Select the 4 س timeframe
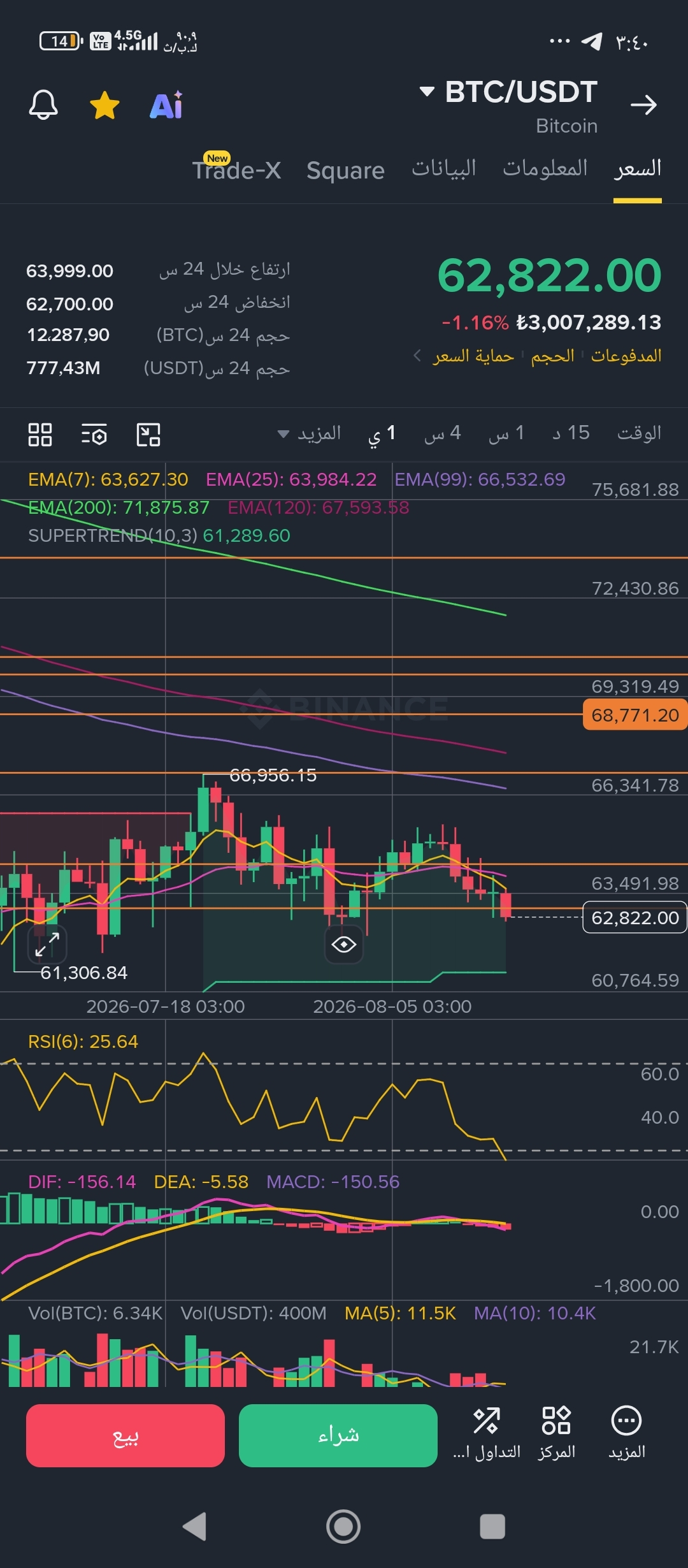This screenshot has height=1568, width=688. click(x=443, y=433)
